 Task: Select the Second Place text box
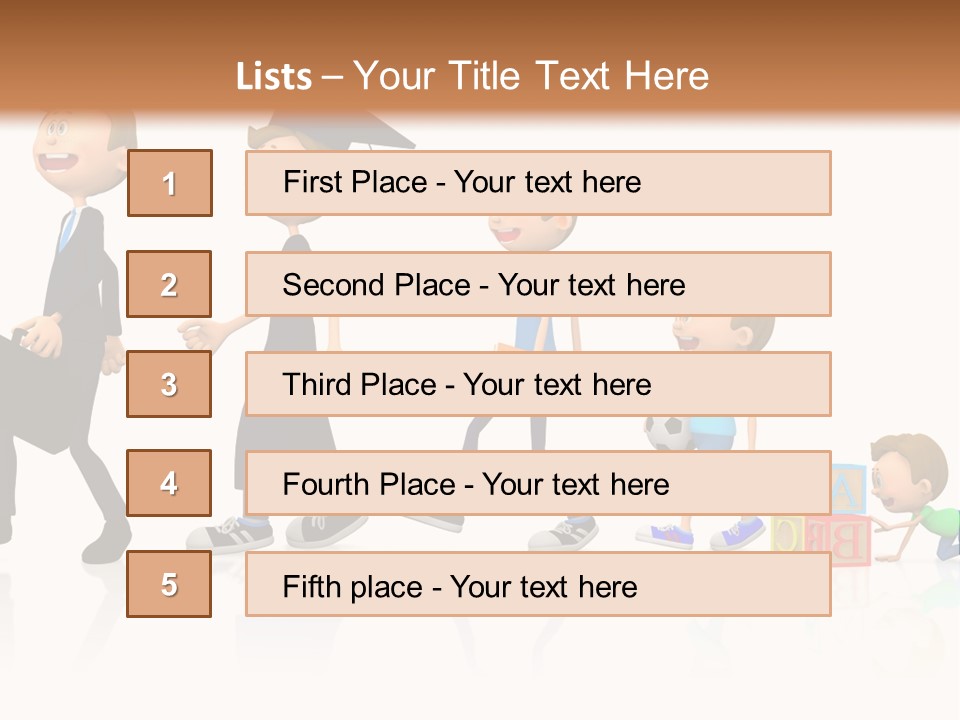point(538,284)
